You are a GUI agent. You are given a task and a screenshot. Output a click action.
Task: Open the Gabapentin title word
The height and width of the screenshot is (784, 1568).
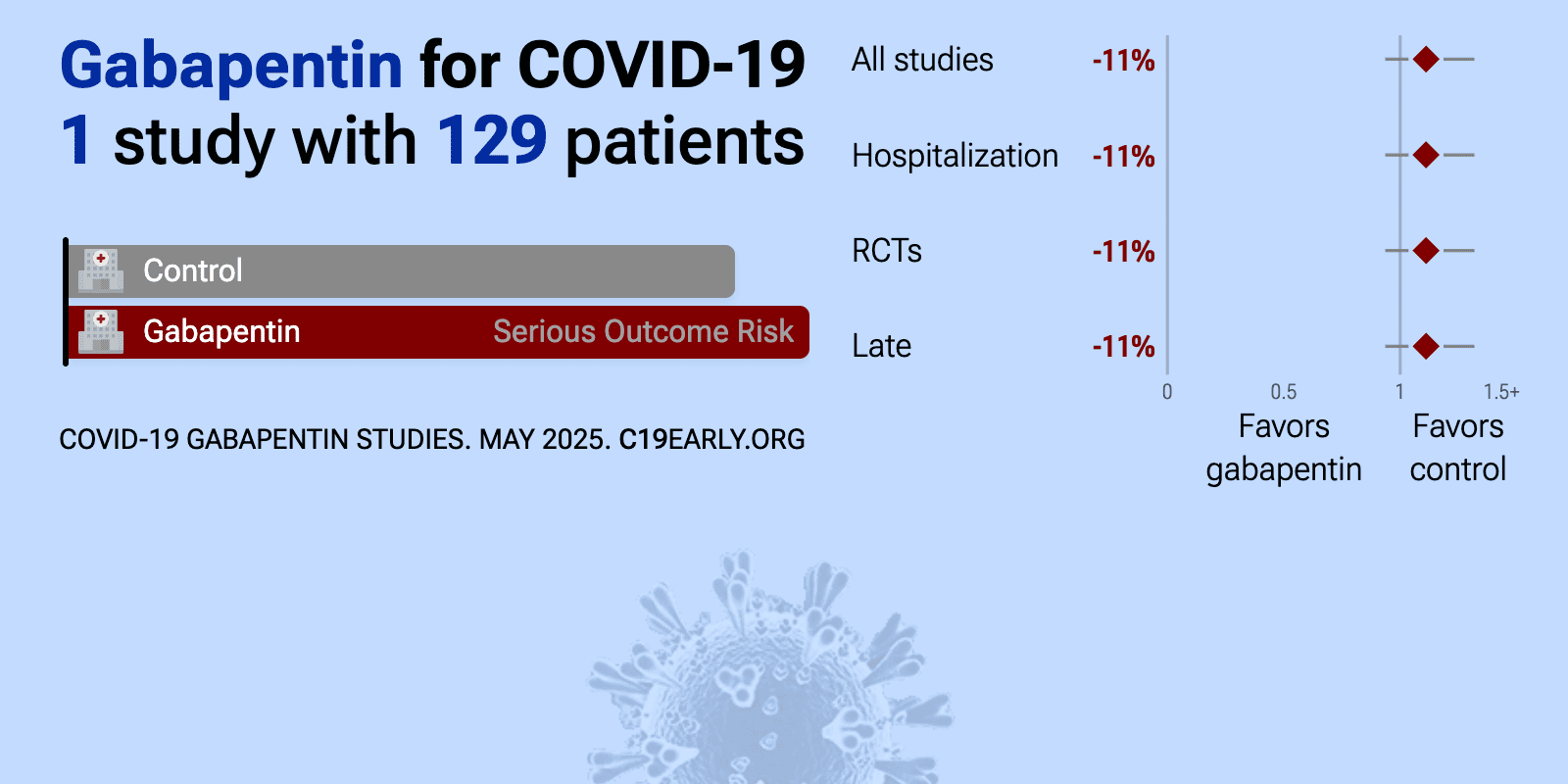click(231, 66)
